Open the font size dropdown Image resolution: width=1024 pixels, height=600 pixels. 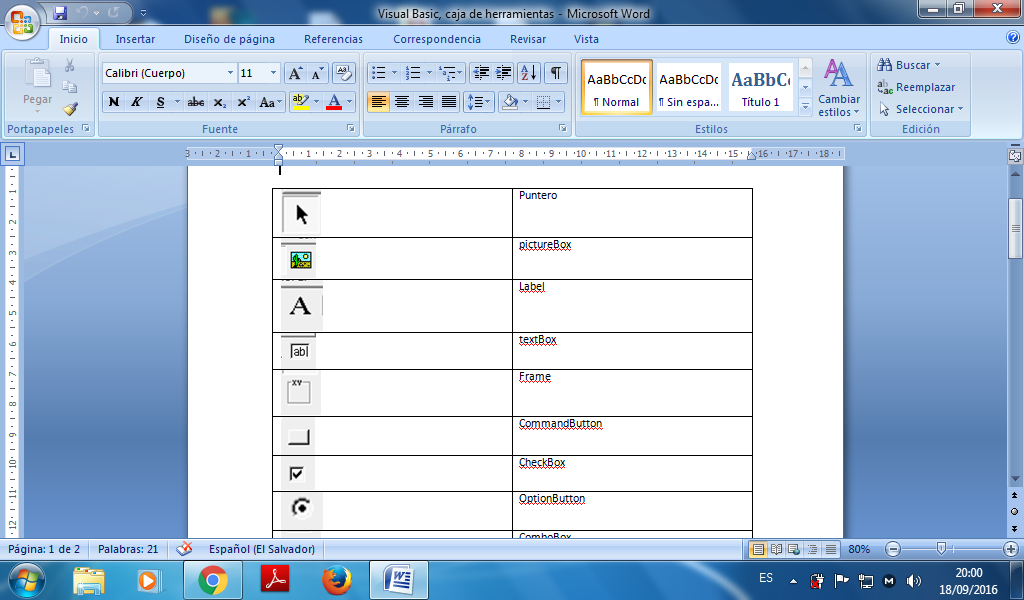tap(273, 72)
